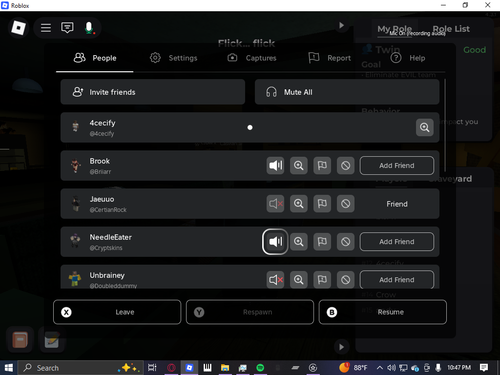Expand hidden system tray icons
The image size is (500, 375).
click(379, 368)
